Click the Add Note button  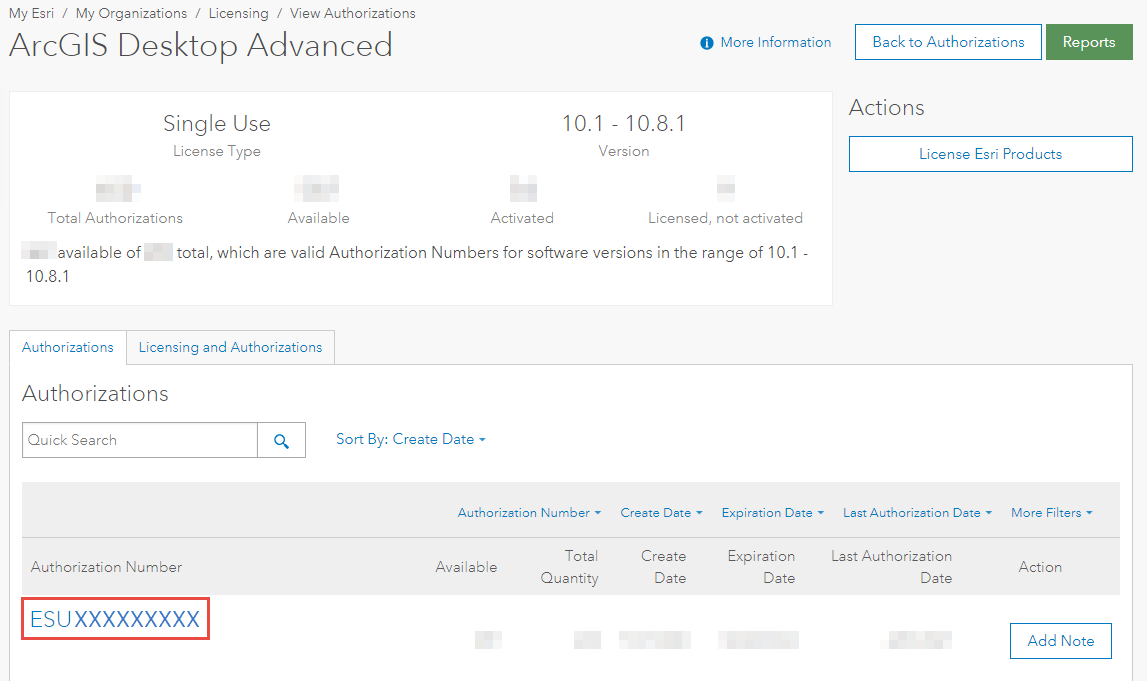click(1060, 641)
